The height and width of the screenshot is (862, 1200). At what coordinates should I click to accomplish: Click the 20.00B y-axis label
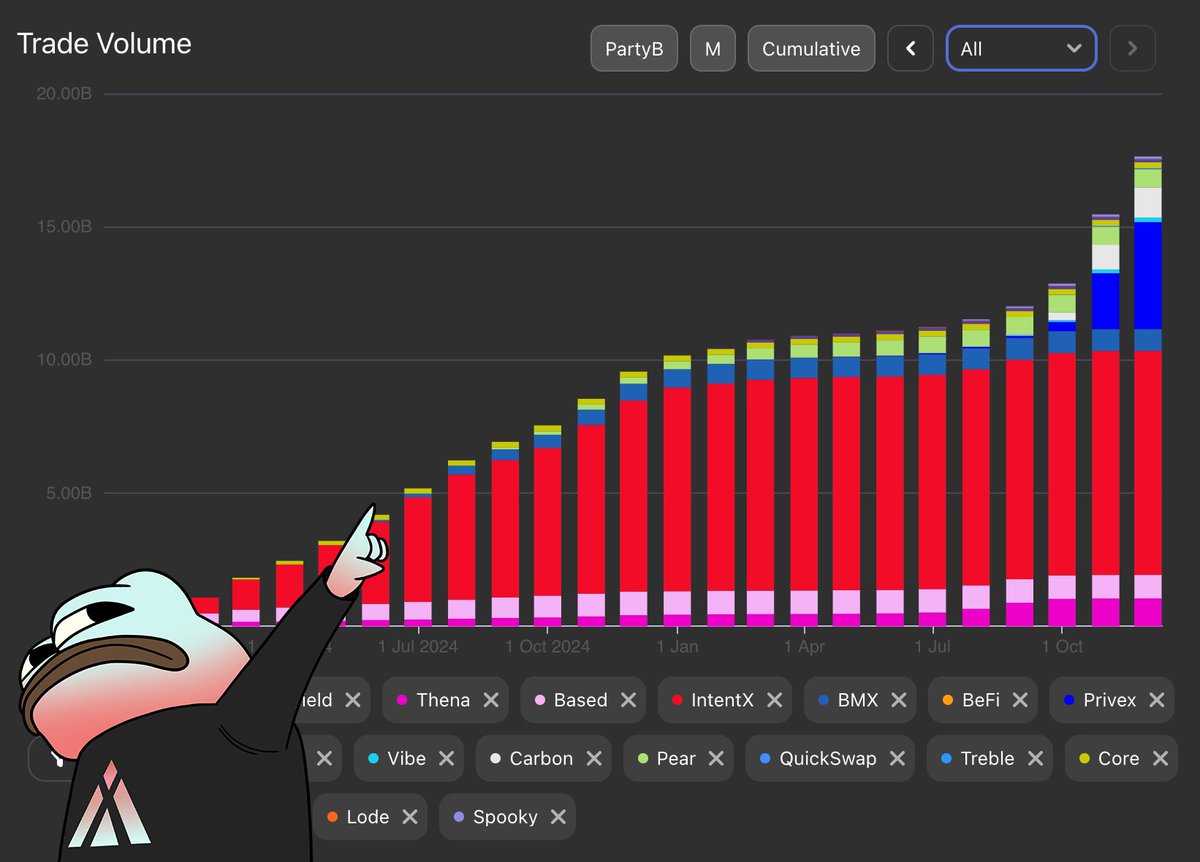pos(65,94)
